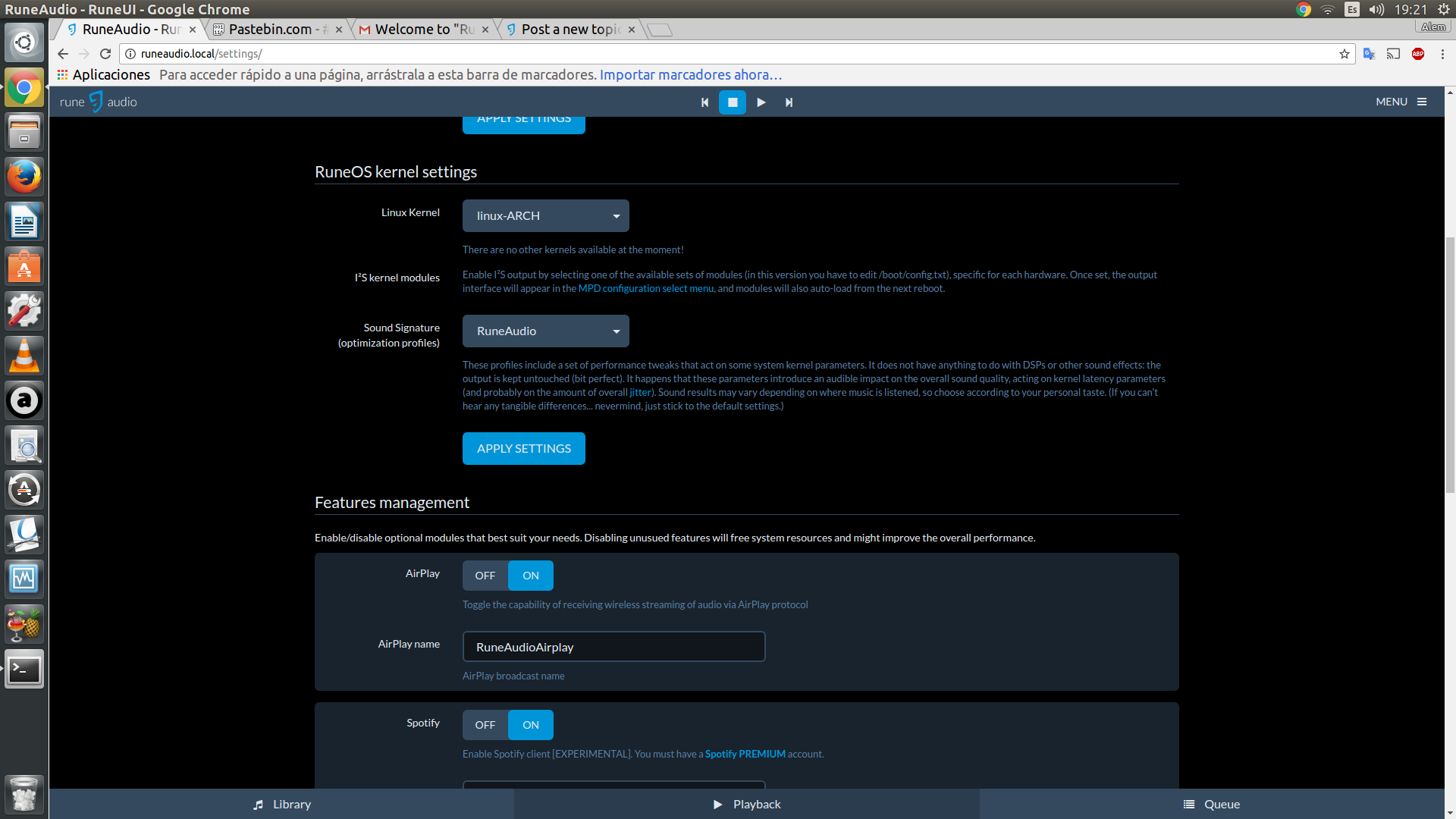Click Importar marcadores ahora link
Image resolution: width=1456 pixels, height=819 pixels.
click(690, 74)
